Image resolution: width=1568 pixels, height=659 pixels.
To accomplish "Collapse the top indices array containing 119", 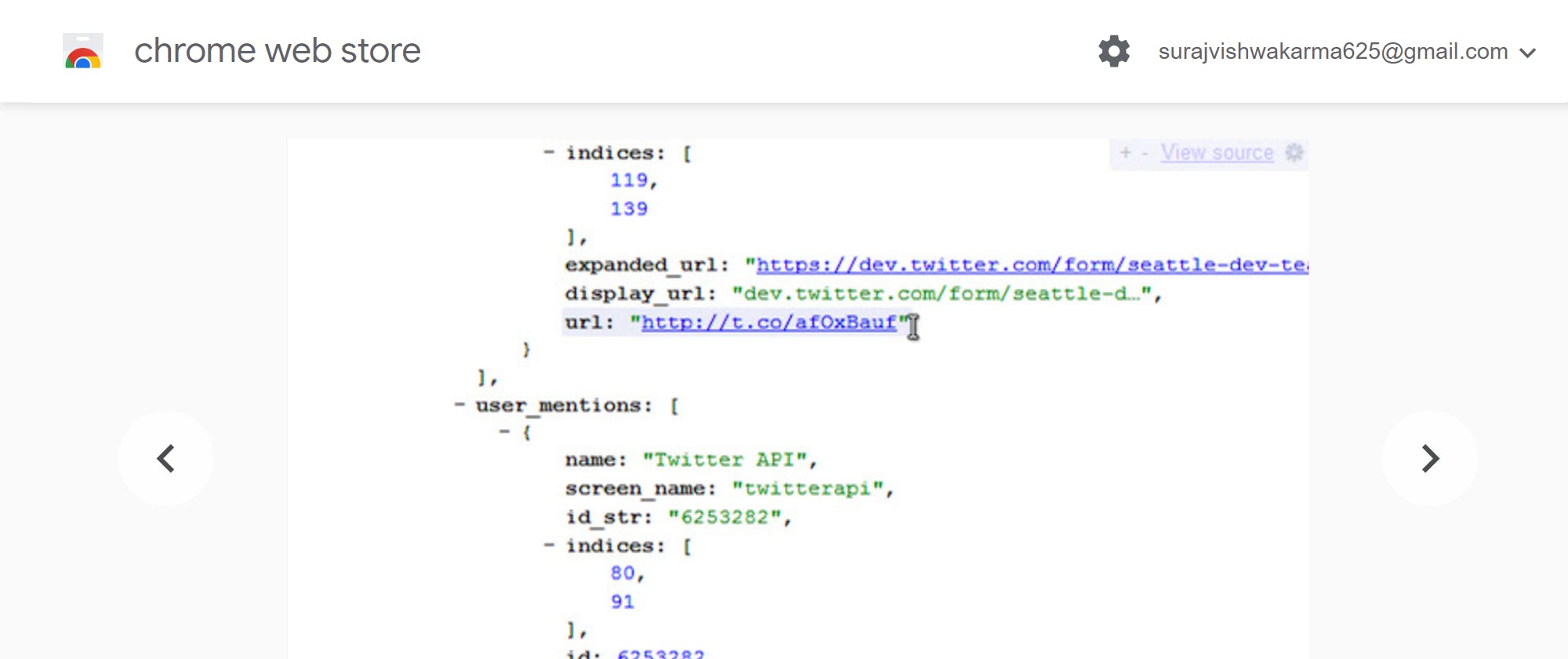I will 550,153.
